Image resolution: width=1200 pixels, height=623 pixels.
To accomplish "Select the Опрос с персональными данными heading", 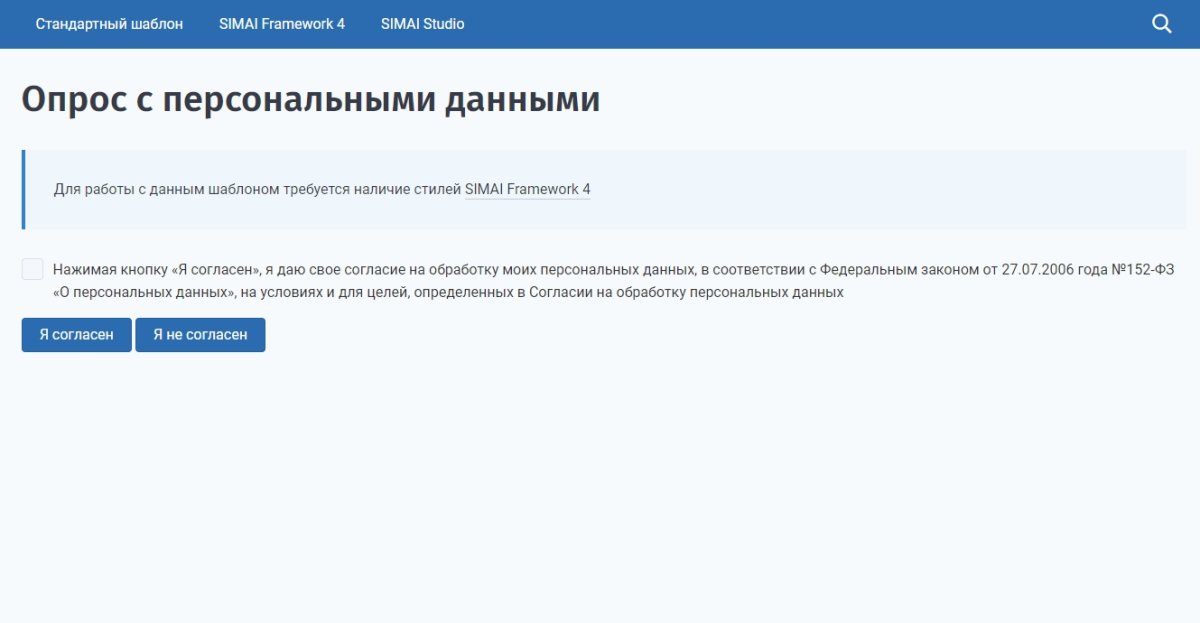I will (x=311, y=98).
